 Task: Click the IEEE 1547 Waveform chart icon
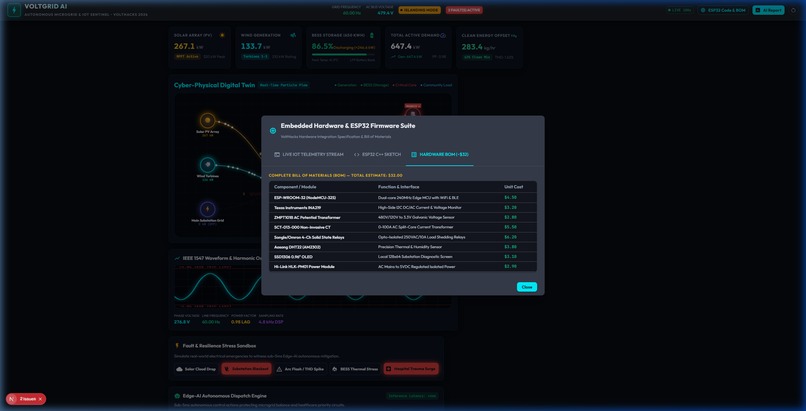pos(177,258)
